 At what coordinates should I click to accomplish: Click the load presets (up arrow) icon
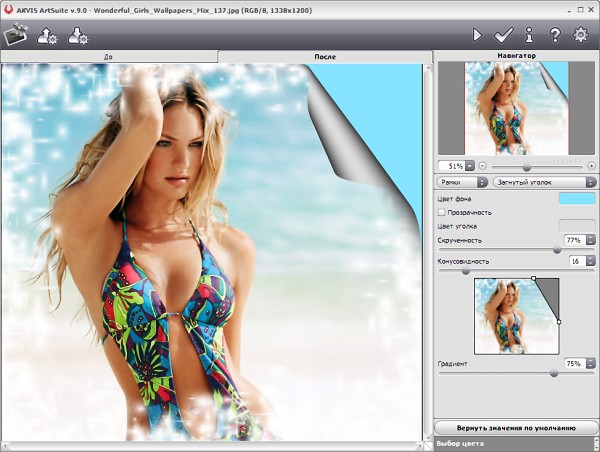(x=47, y=37)
